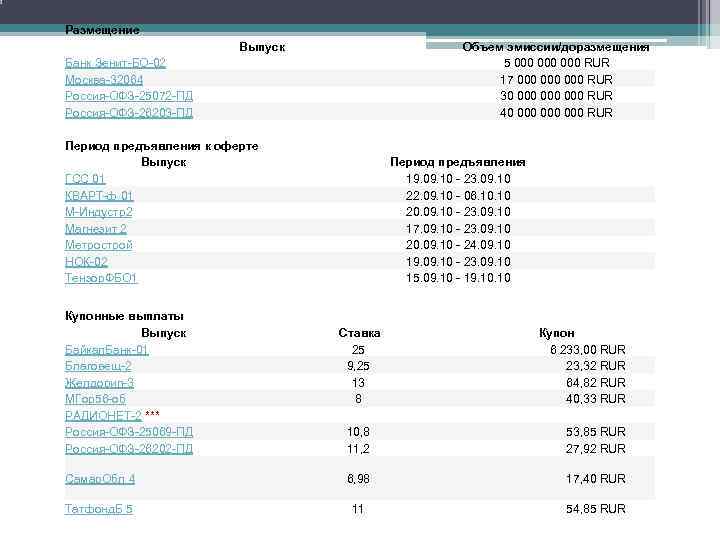Open the М-Индустр2 issue link
This screenshot has width=720, height=540.
click(99, 212)
